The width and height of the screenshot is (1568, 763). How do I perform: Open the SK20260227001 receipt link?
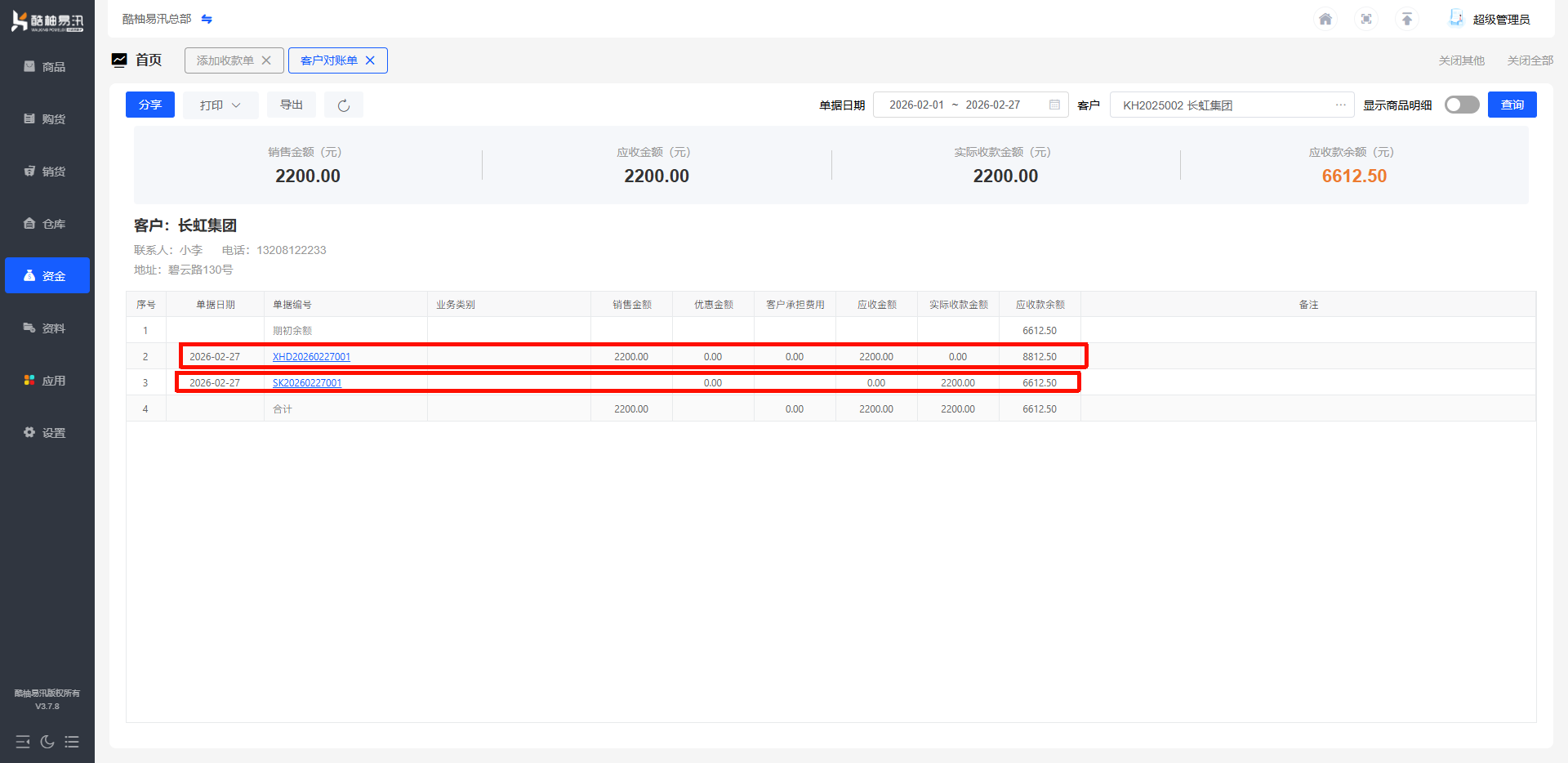coord(307,383)
